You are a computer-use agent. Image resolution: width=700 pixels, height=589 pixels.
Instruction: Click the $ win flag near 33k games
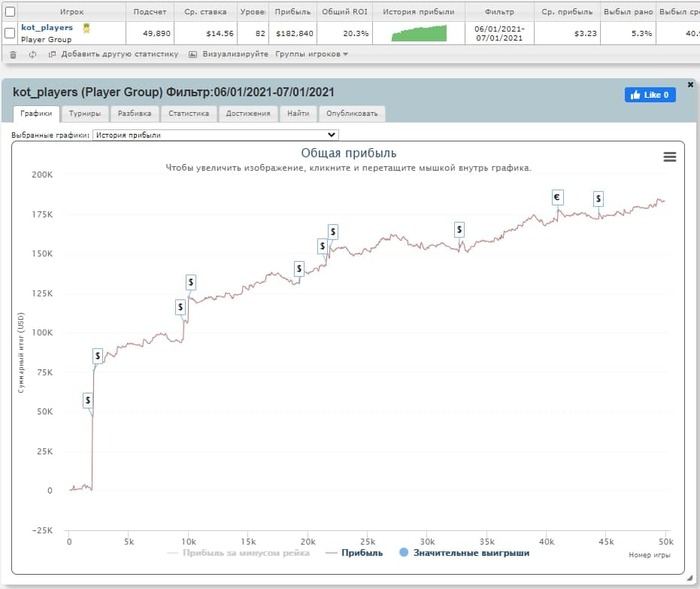coord(459,230)
